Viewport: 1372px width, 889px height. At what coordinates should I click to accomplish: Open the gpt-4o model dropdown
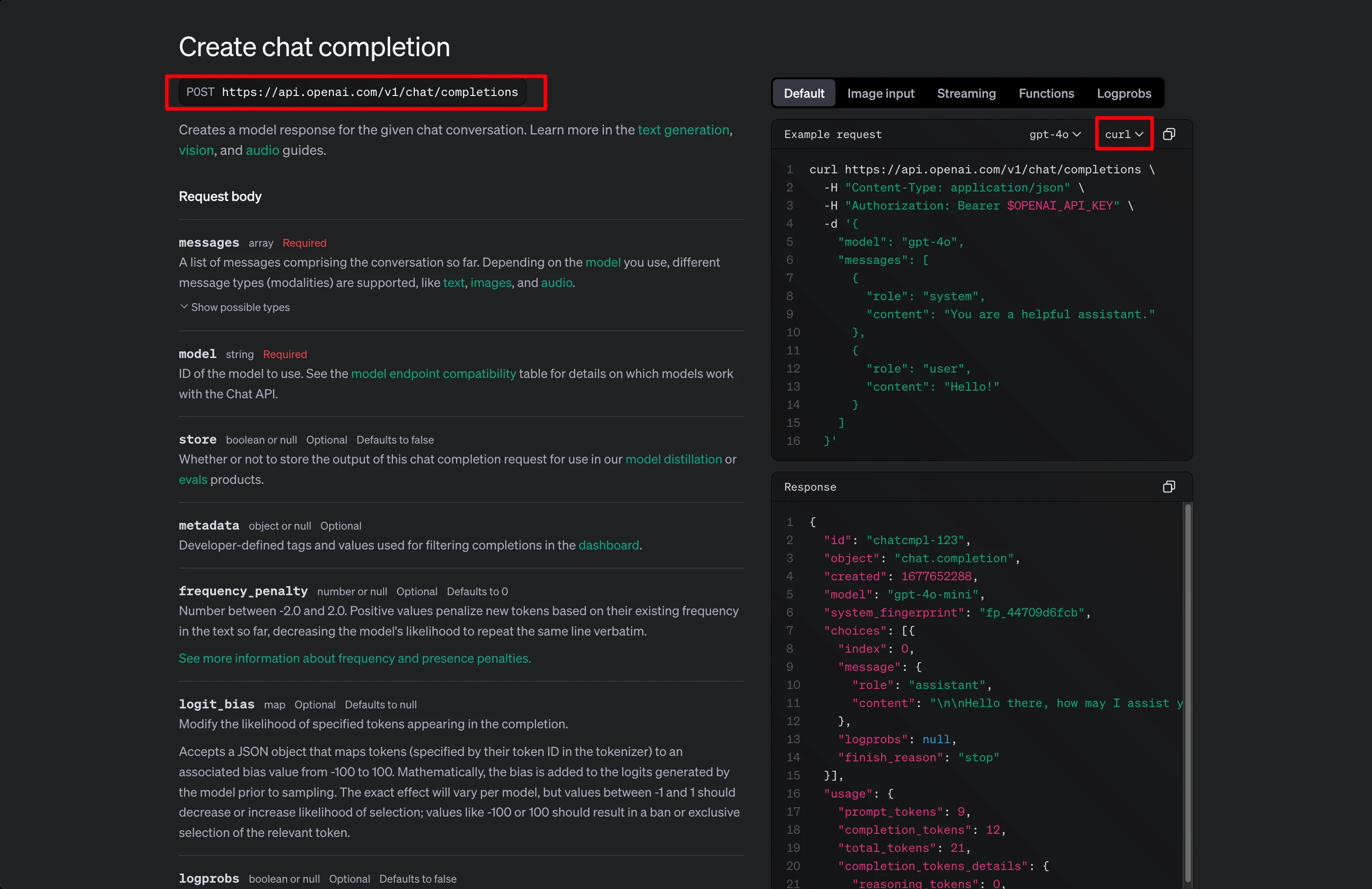(1055, 134)
